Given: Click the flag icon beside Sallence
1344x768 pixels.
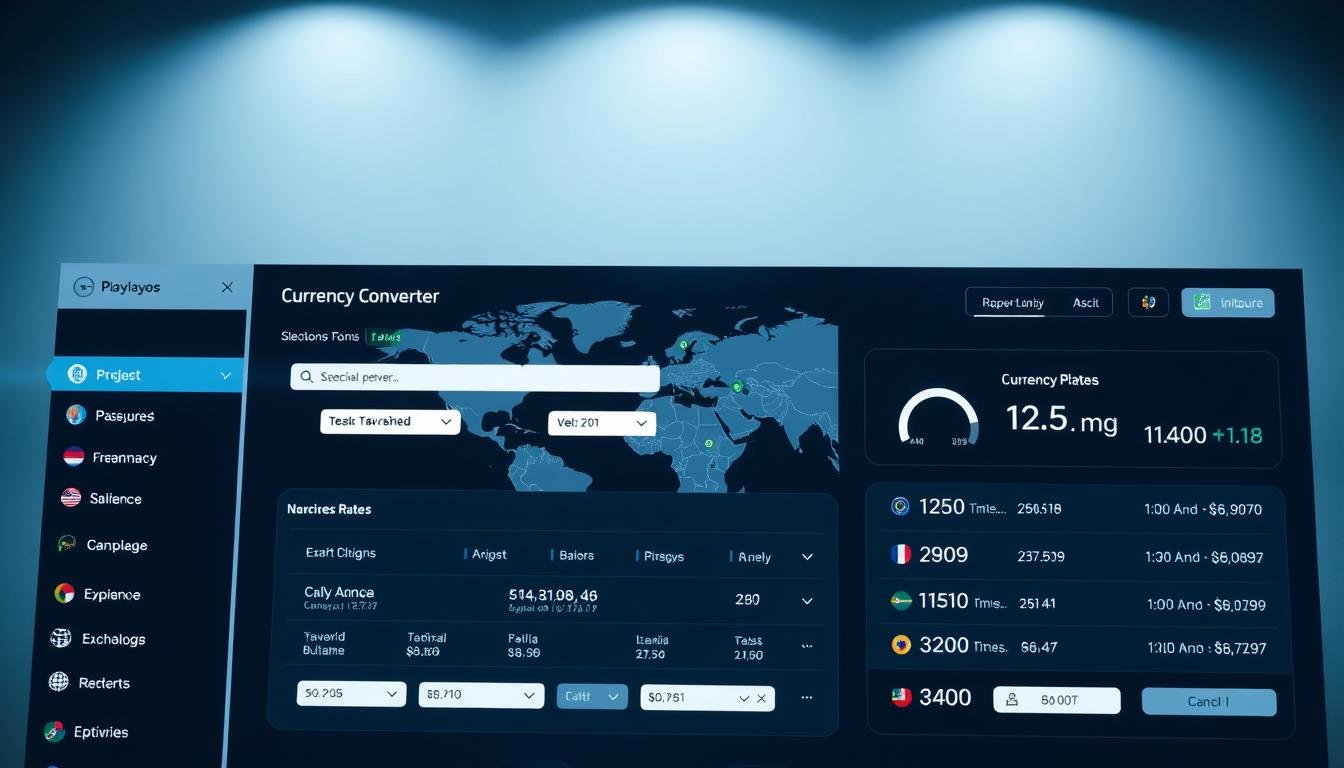Looking at the screenshot, I should pyautogui.click(x=71, y=498).
